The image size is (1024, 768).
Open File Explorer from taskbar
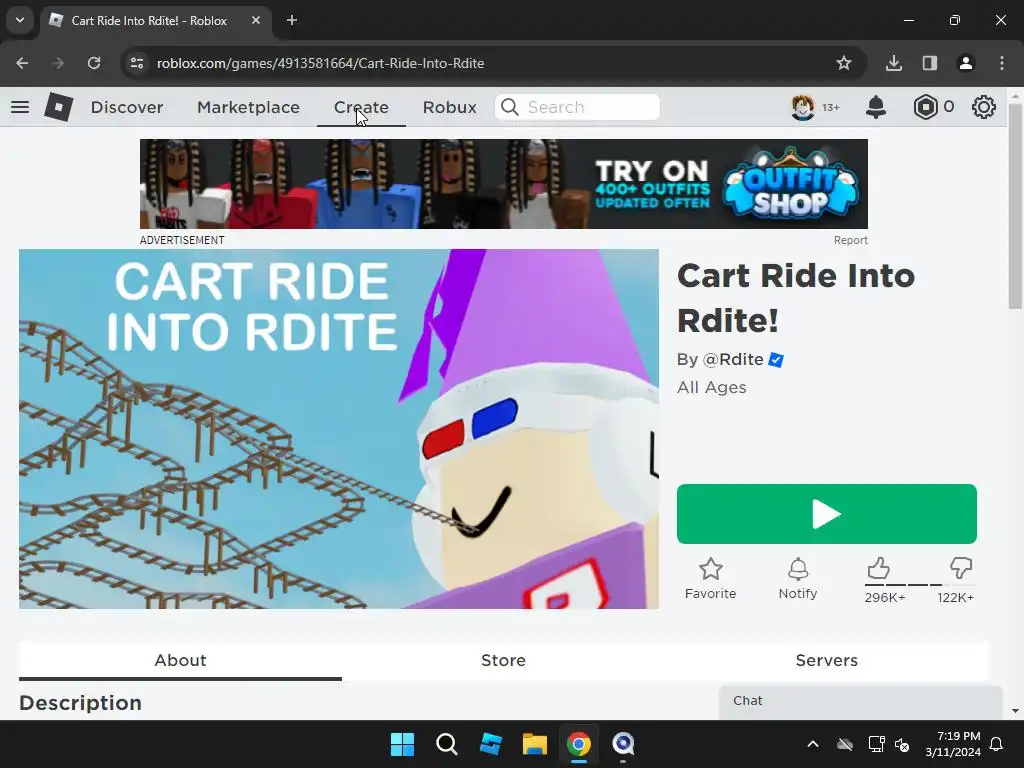534,744
